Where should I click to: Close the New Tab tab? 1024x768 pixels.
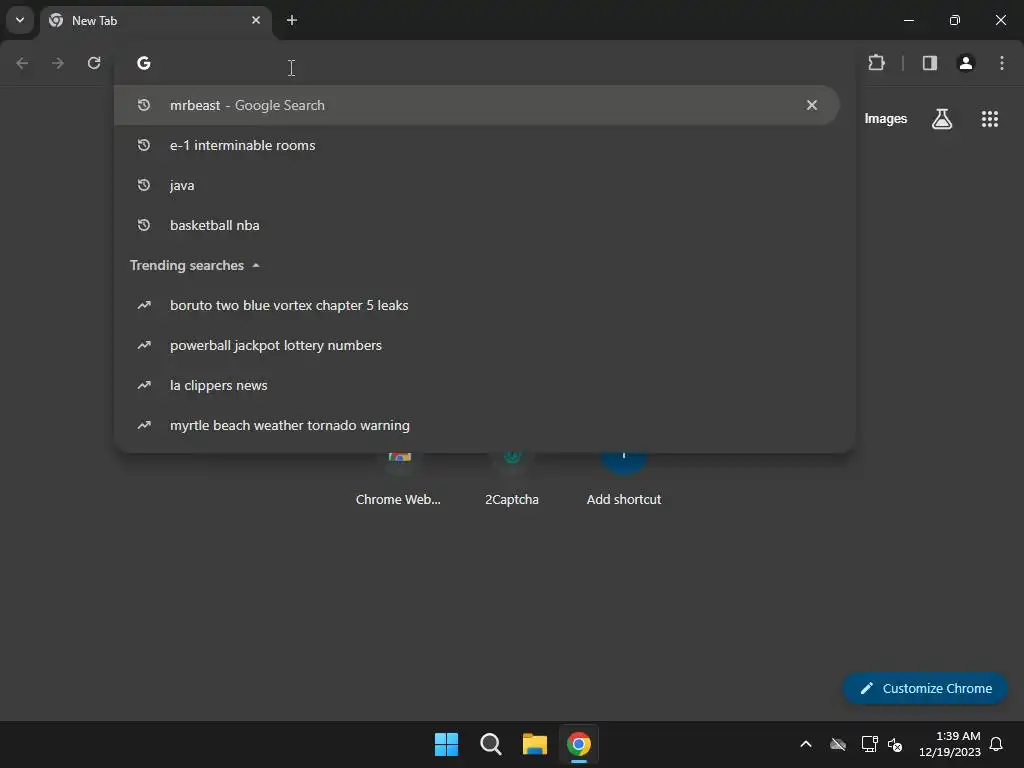[256, 20]
